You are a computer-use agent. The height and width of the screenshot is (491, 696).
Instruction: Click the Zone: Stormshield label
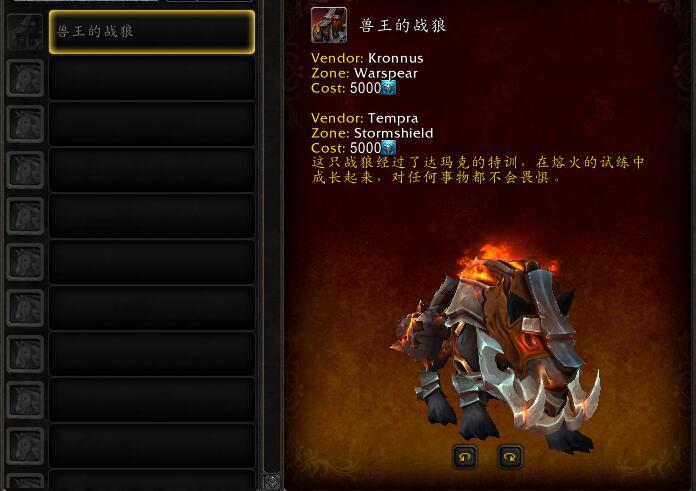click(372, 133)
